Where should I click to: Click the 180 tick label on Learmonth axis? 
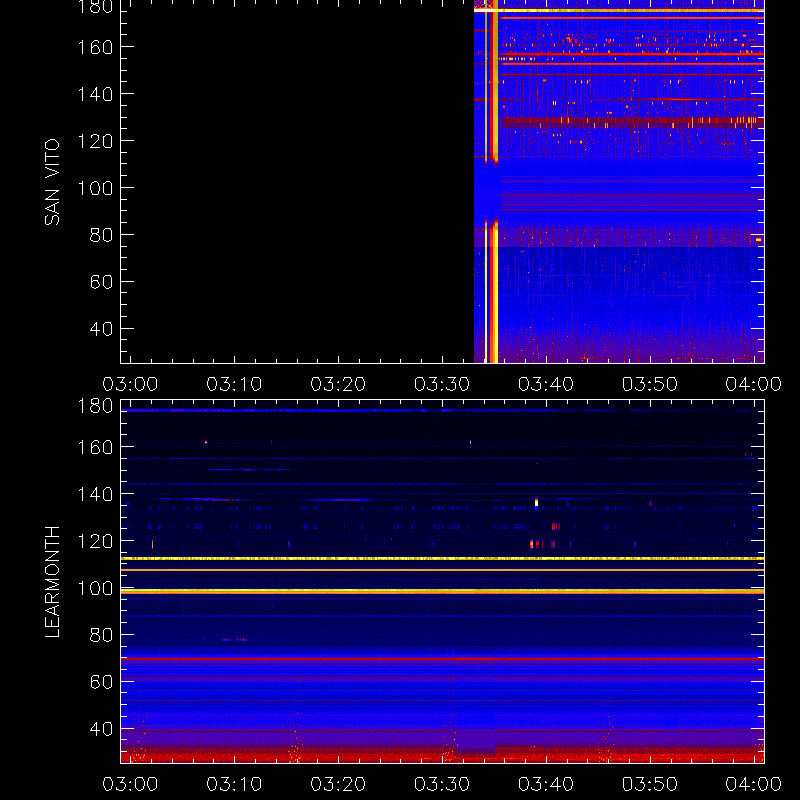pos(95,406)
